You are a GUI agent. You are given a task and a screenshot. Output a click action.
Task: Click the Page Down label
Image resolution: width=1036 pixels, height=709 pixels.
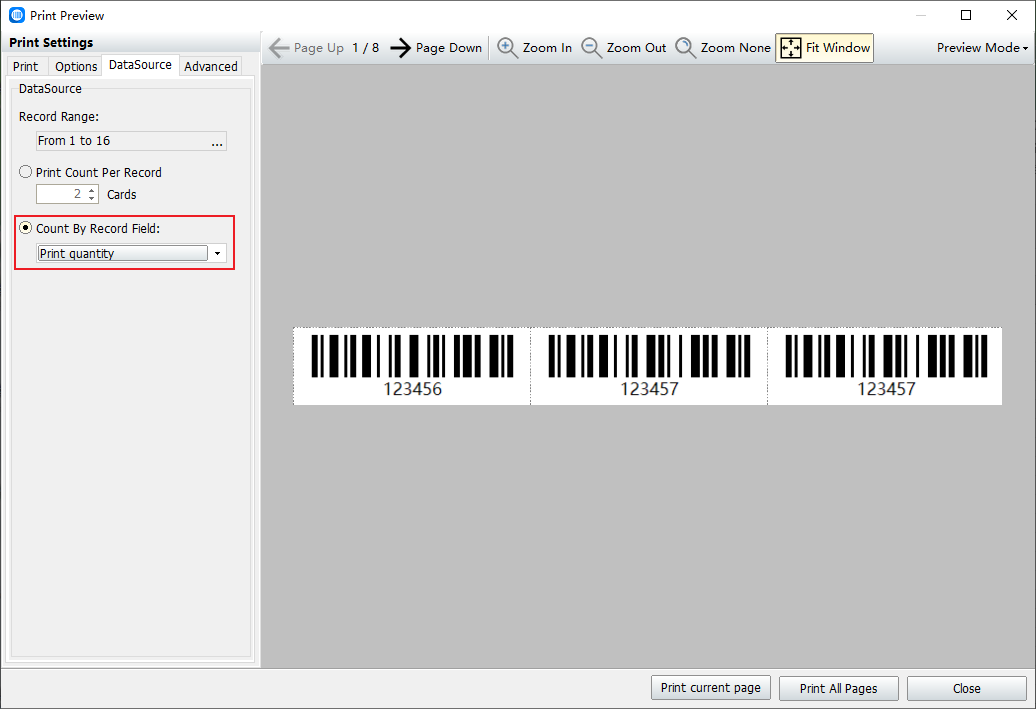(449, 48)
